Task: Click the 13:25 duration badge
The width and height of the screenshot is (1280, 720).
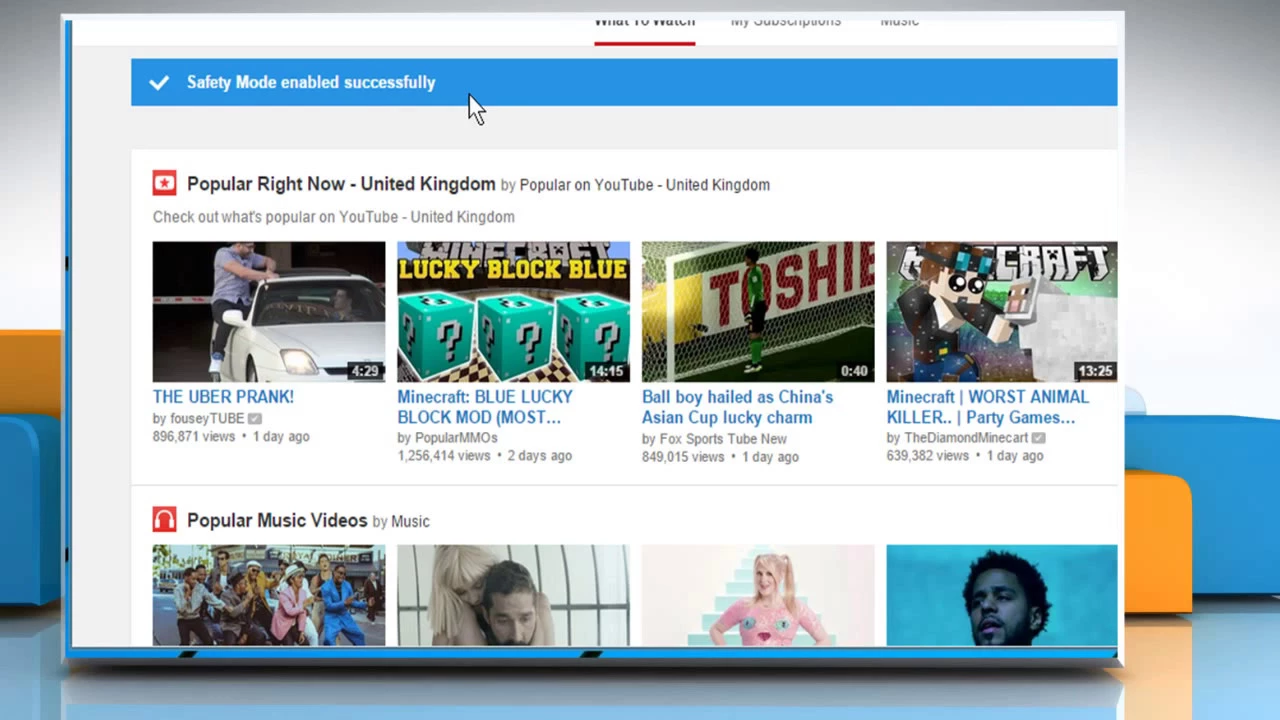Action: click(1095, 371)
